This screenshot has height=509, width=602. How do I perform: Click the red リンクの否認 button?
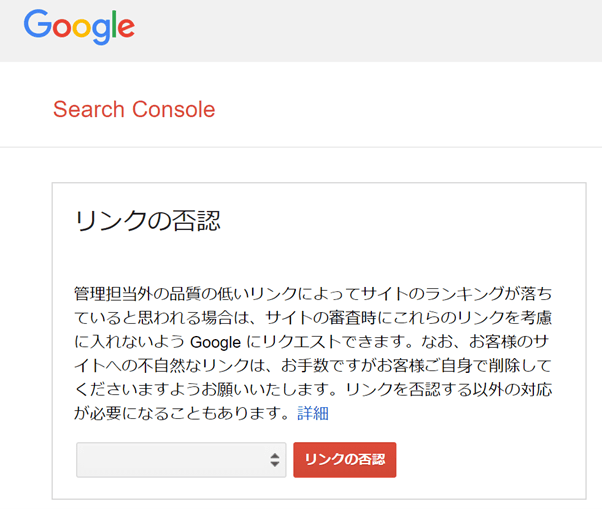click(344, 460)
